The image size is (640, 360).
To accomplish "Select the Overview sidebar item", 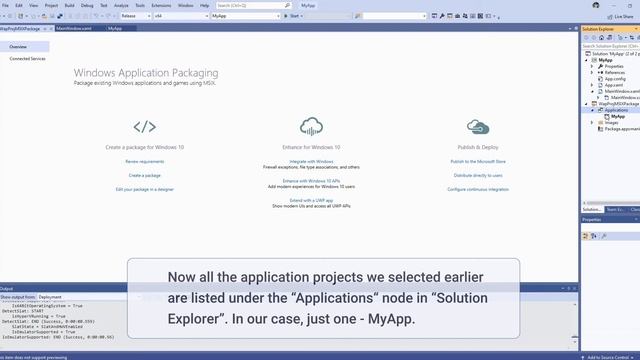I will click(24, 47).
